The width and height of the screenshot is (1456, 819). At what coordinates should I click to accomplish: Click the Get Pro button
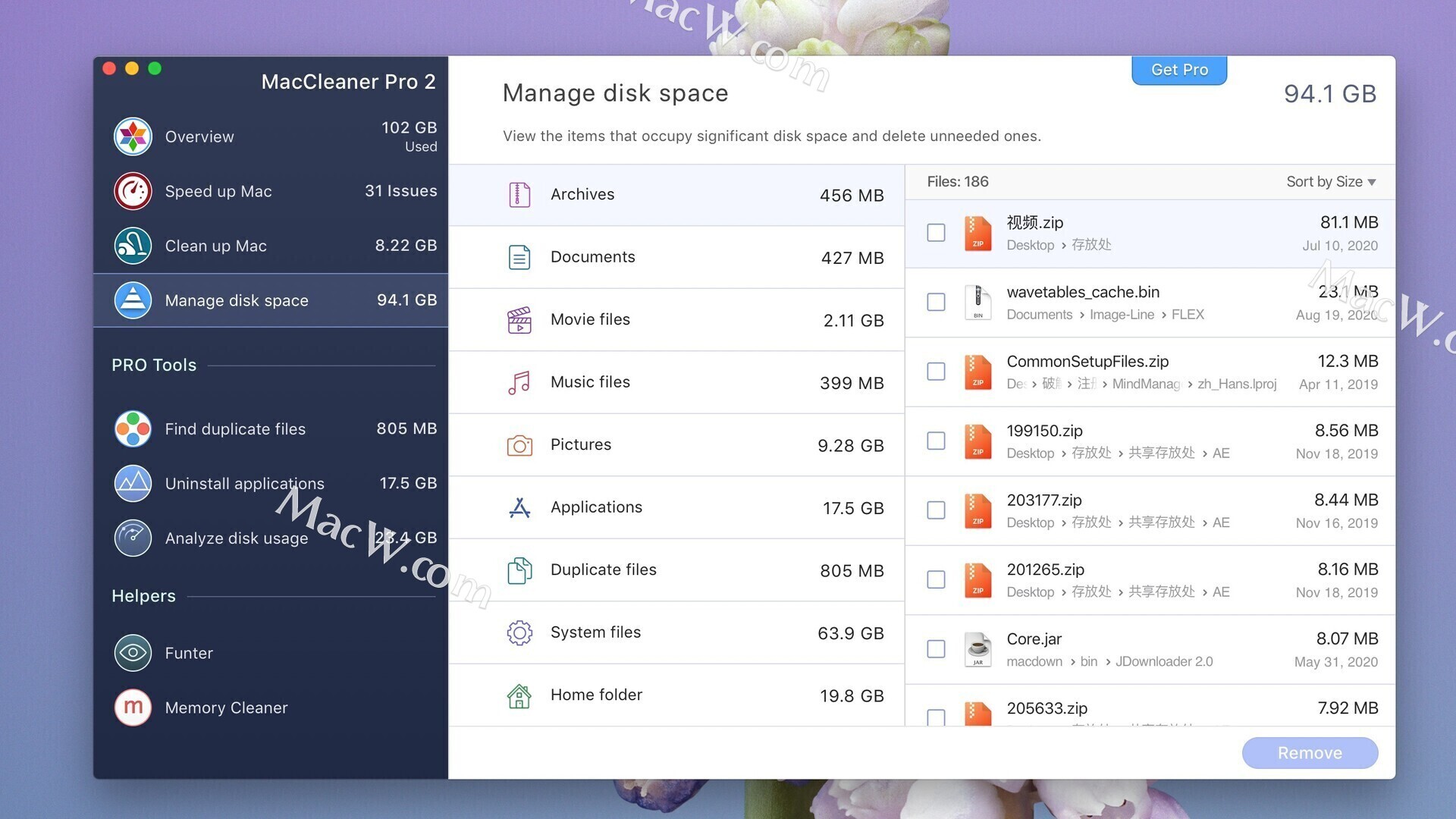1179,70
